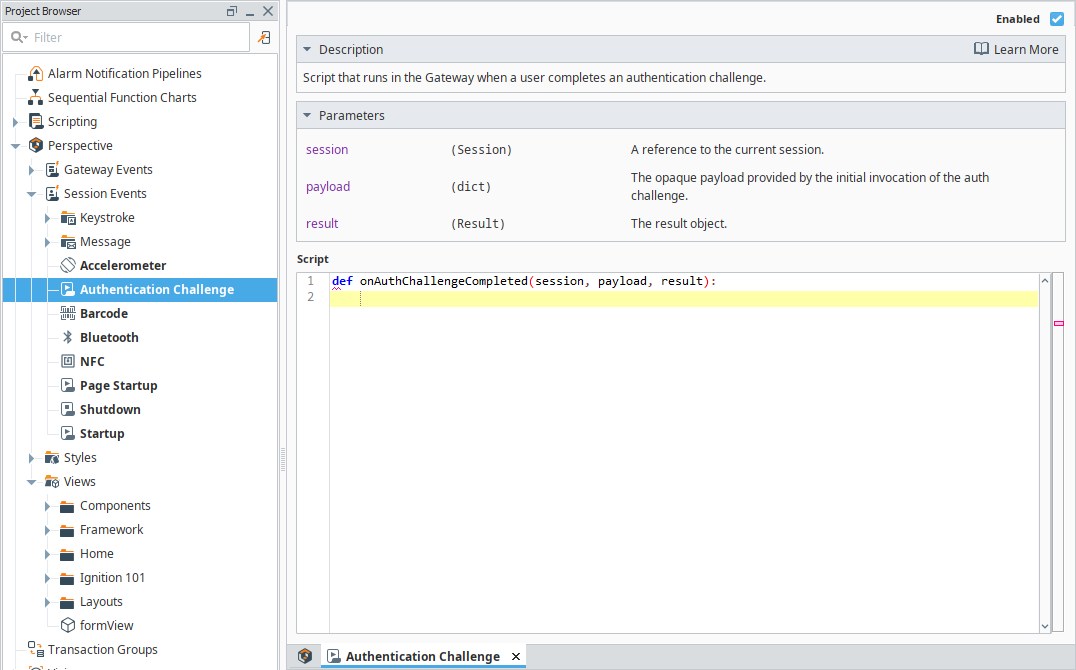Click the session parameter name

(327, 150)
